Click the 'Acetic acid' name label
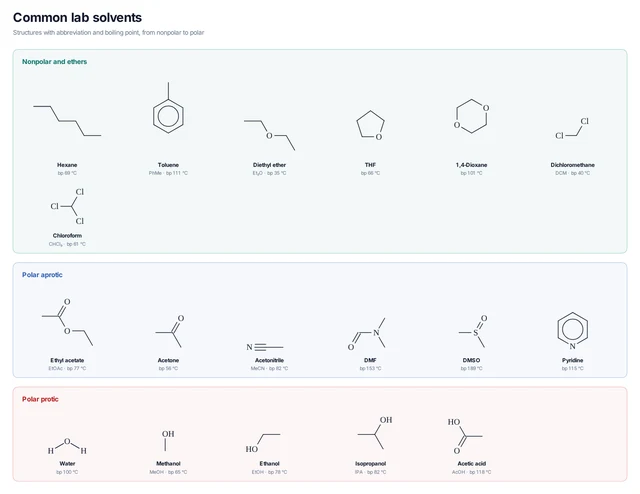The width and height of the screenshot is (640, 494). (471, 463)
